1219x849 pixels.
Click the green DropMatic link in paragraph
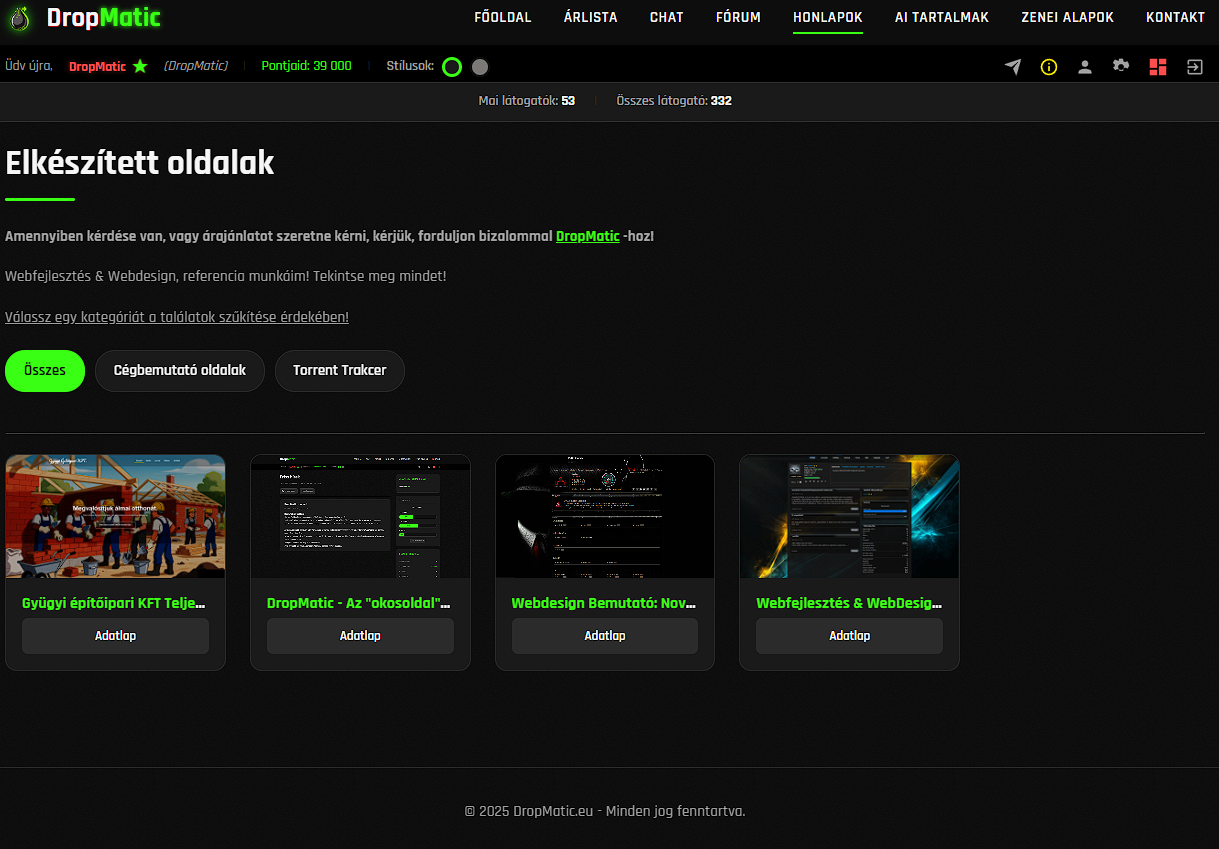pos(588,236)
